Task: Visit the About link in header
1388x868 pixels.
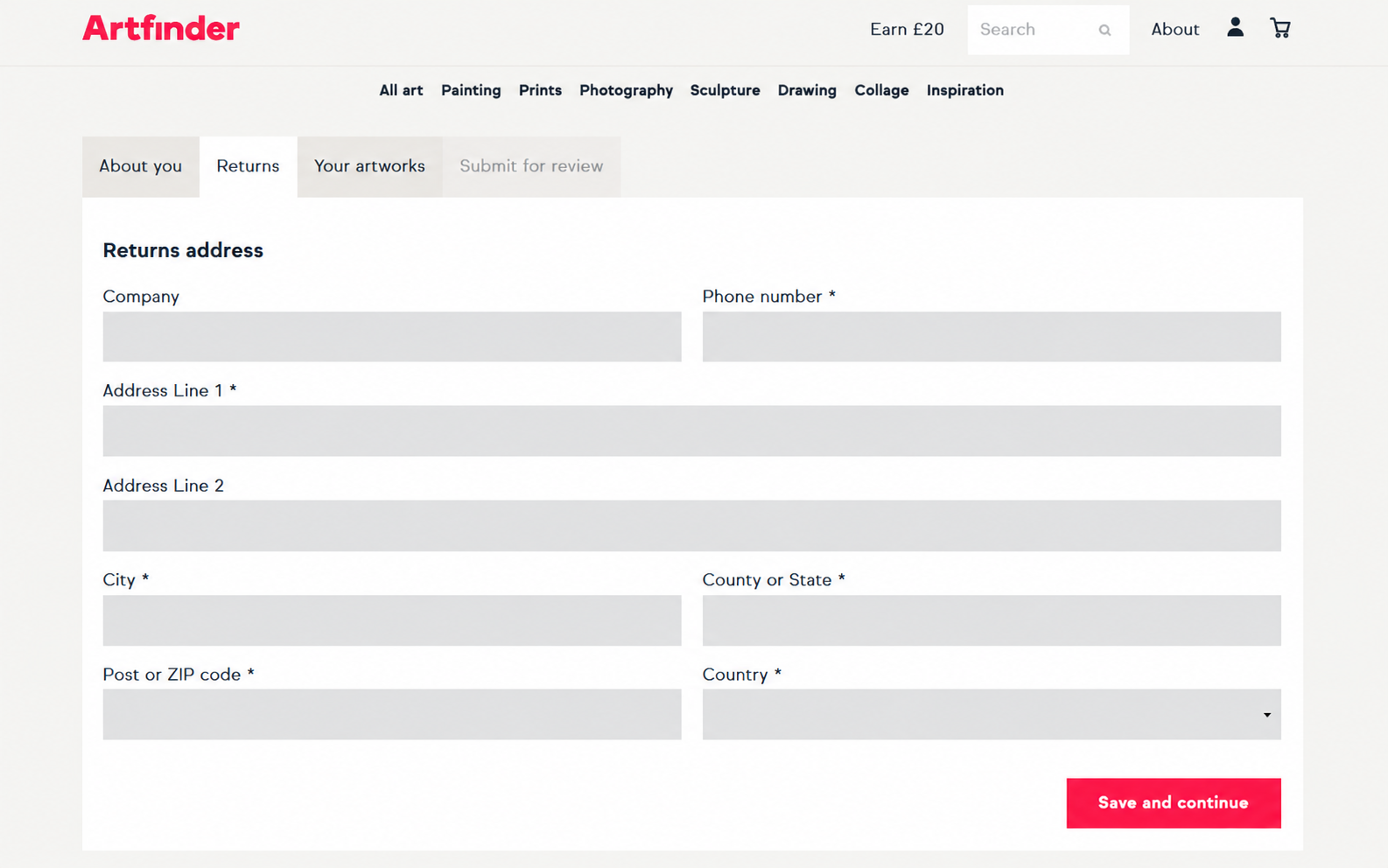Action: (1174, 30)
